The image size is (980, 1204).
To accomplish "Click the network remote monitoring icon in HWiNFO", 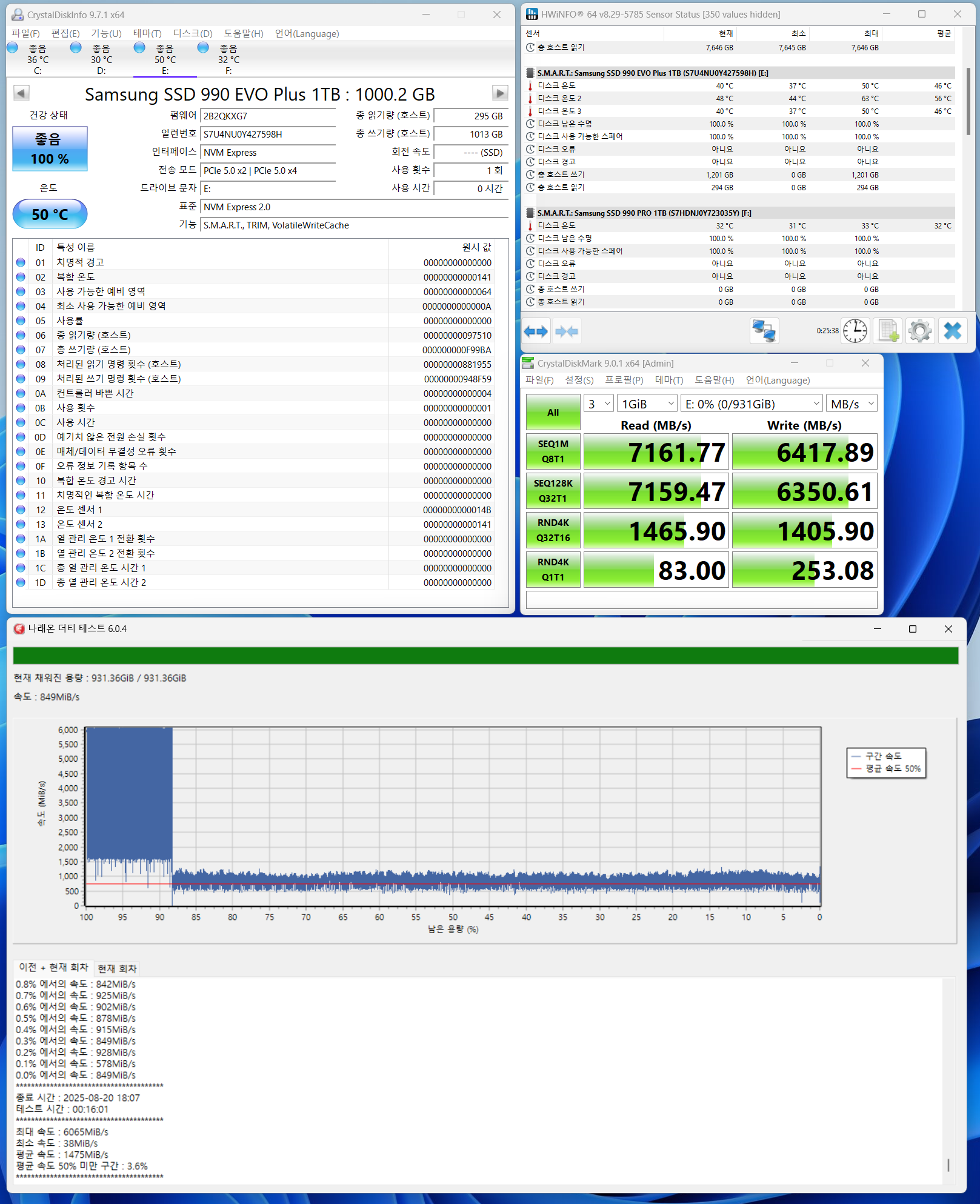I will (x=764, y=331).
